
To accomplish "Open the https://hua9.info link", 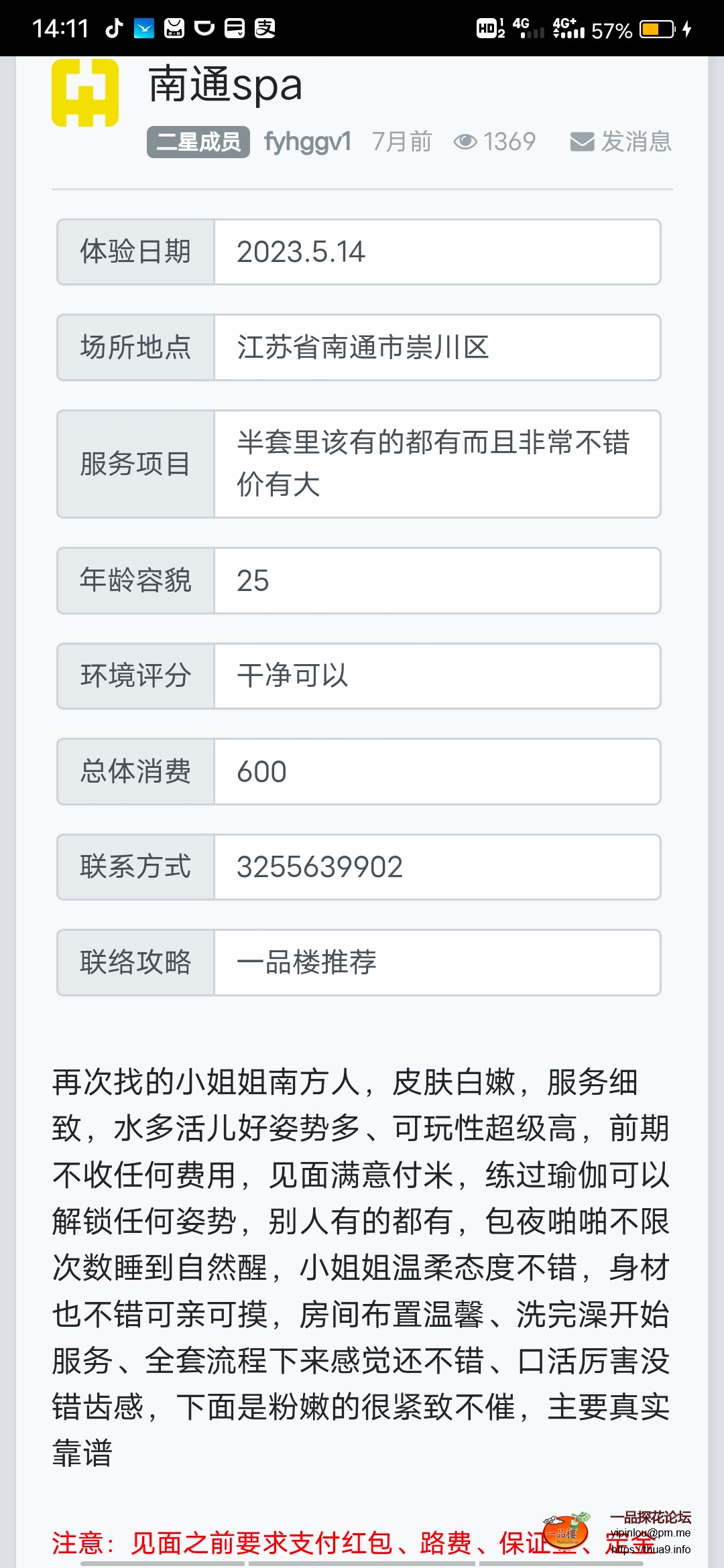I will tap(650, 1549).
